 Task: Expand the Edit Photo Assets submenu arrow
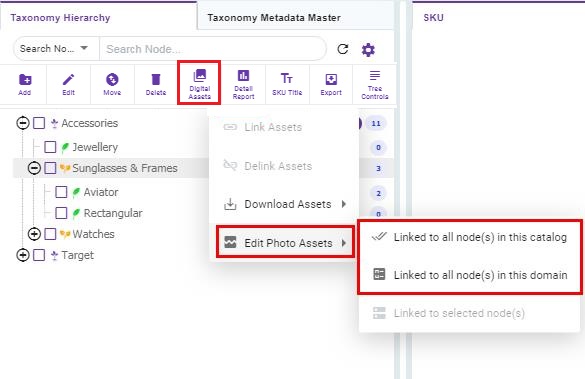[344, 243]
